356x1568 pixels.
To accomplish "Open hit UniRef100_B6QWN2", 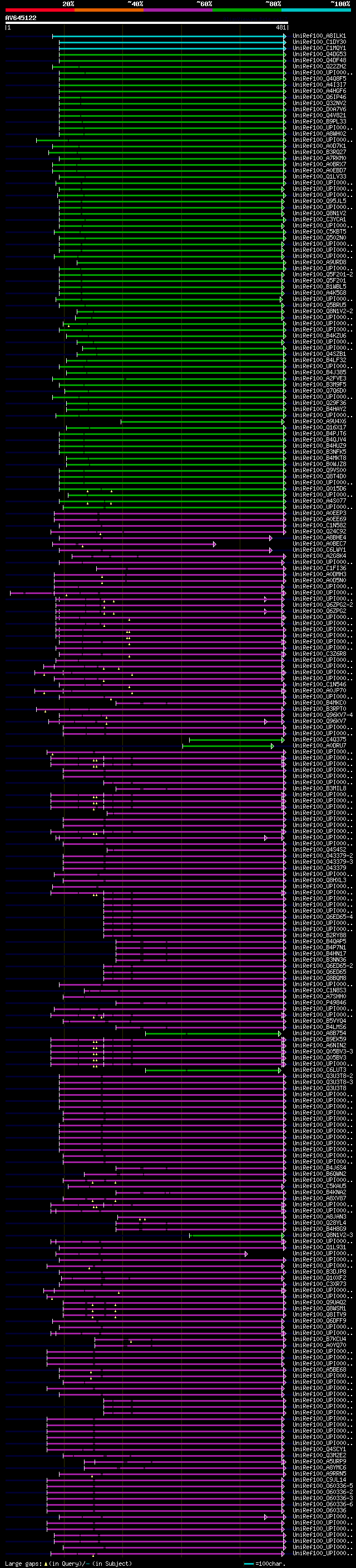I will click(x=319, y=1174).
